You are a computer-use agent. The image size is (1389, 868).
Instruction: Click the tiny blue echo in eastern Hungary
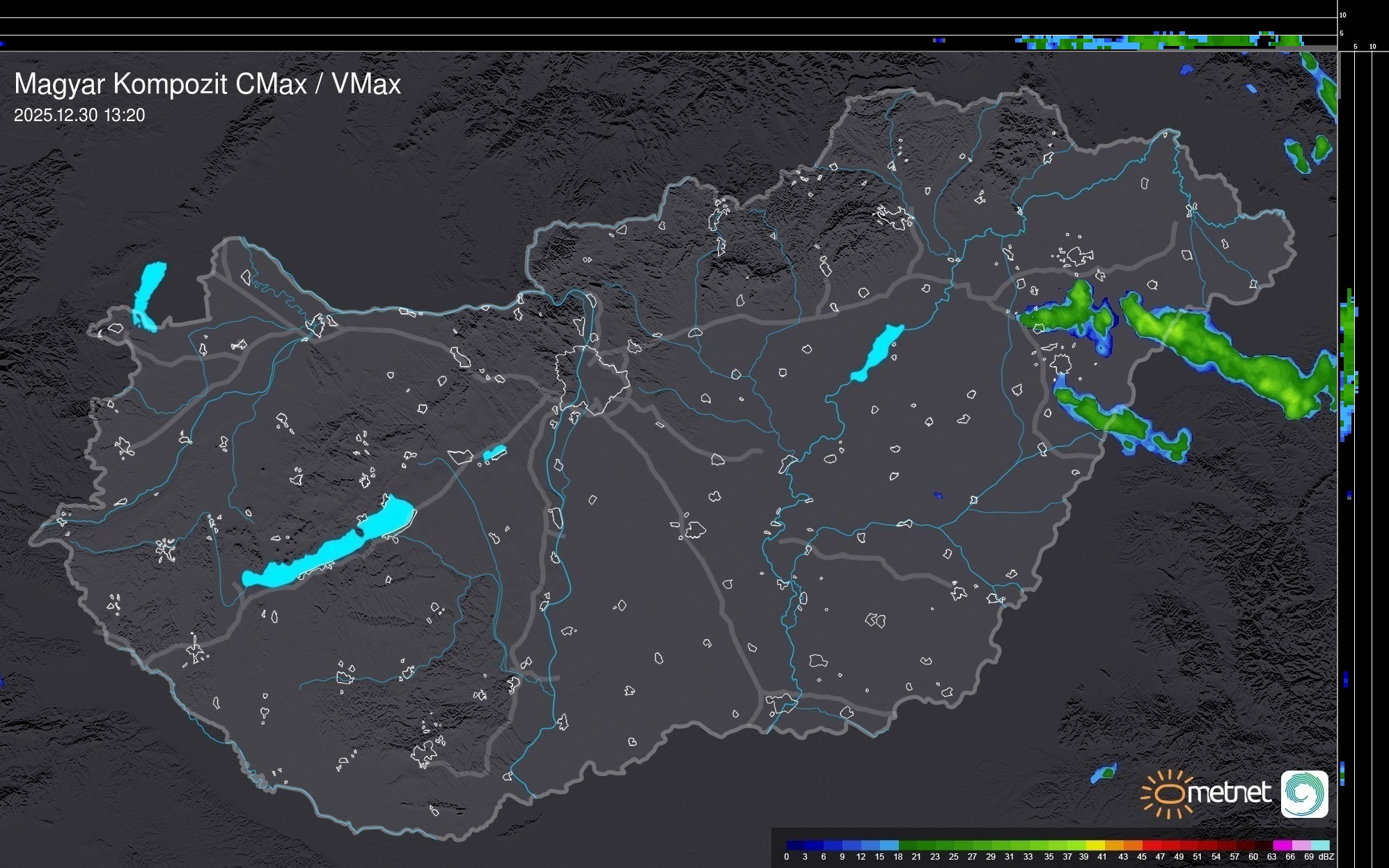tap(938, 495)
